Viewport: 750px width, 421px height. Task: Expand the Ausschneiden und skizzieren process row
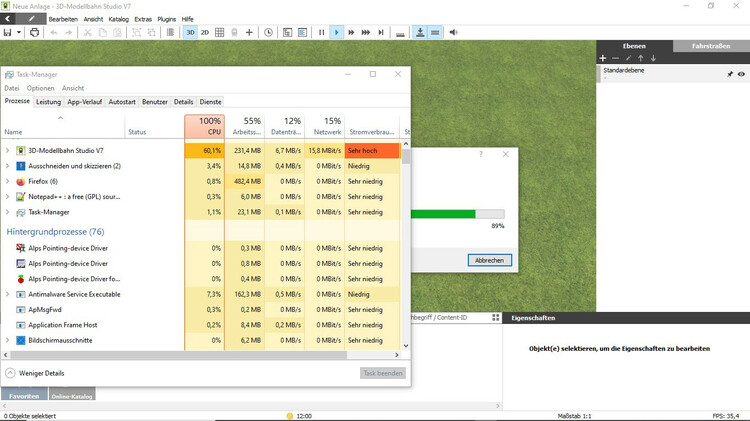click(x=7, y=166)
